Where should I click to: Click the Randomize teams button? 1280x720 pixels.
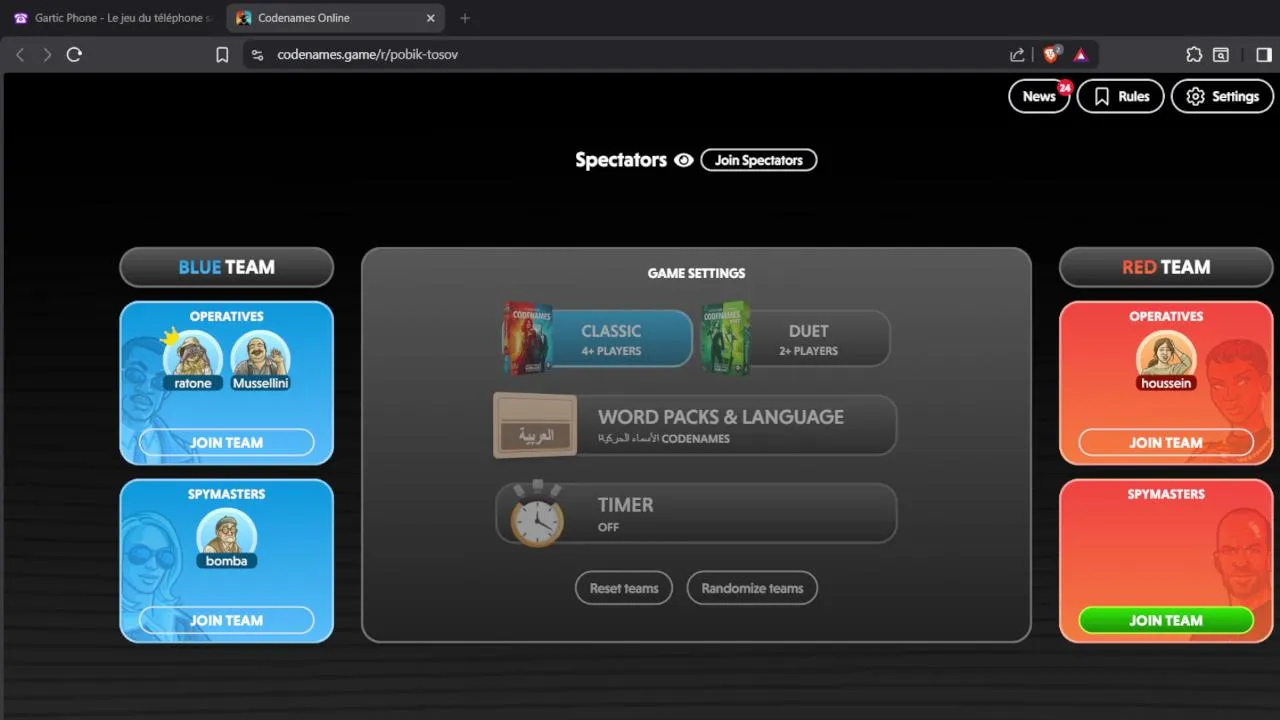click(x=752, y=588)
